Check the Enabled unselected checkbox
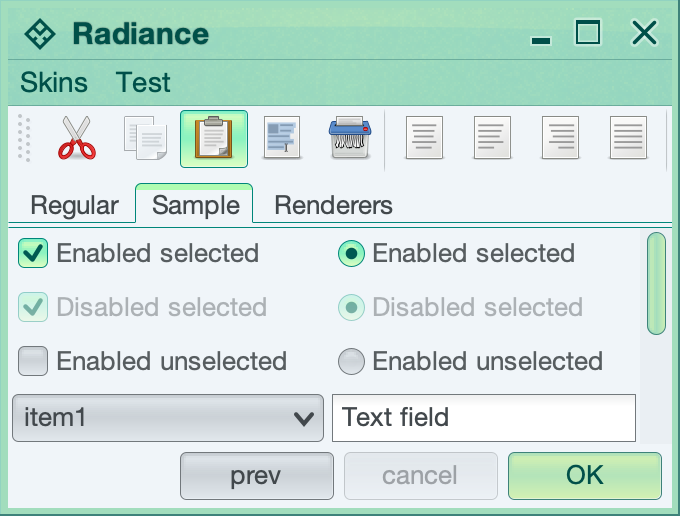Viewport: 680px width, 516px height. (x=34, y=360)
